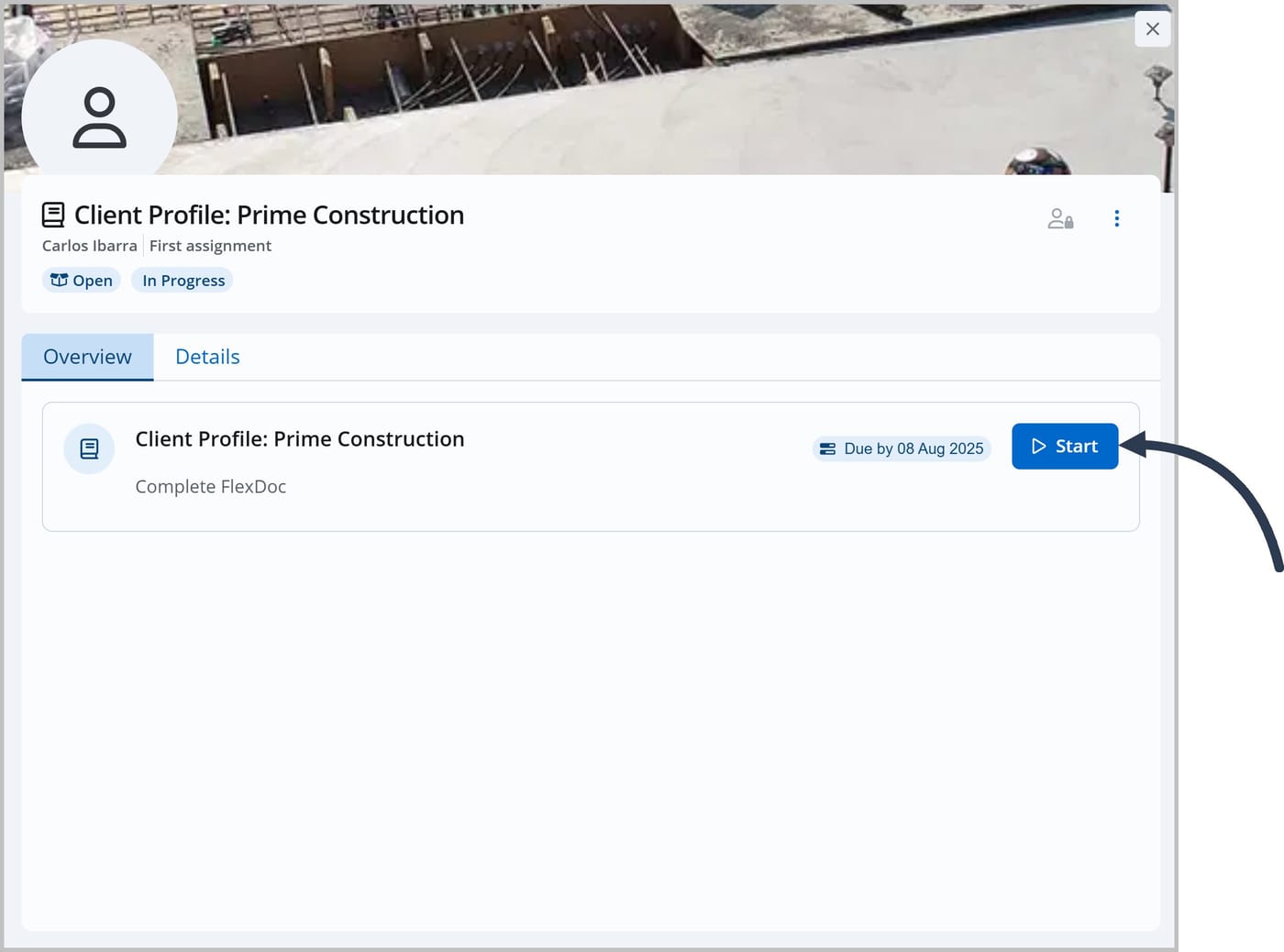This screenshot has width=1284, height=952.
Task: Start the Client Profile FlexDoc
Action: (1065, 446)
